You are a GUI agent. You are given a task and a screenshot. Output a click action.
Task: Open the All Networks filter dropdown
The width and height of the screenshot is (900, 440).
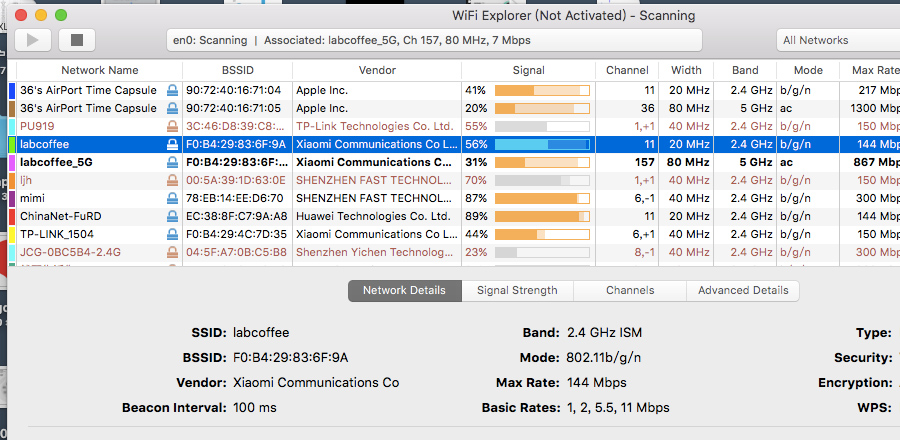tap(838, 40)
